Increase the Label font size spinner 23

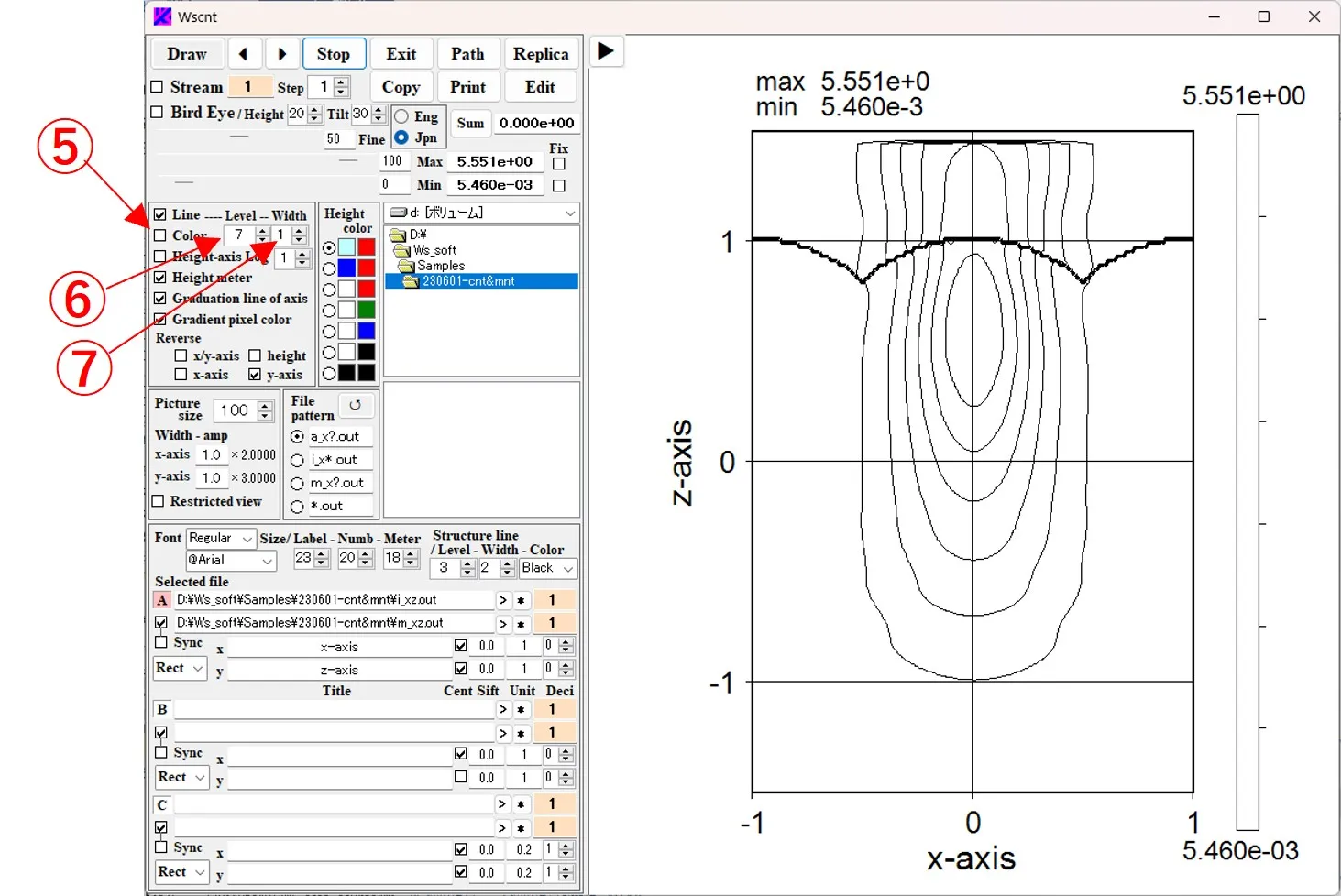(322, 553)
